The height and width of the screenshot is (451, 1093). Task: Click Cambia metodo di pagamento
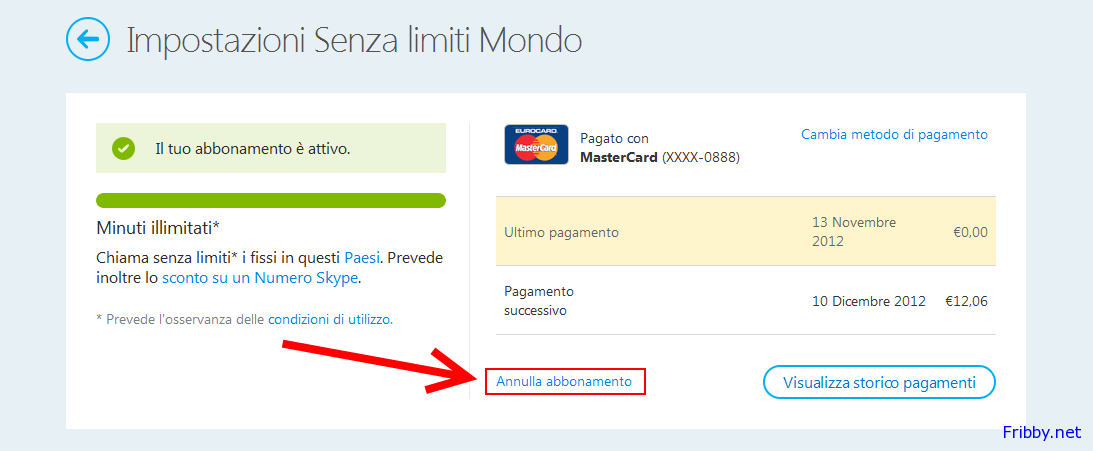point(894,134)
